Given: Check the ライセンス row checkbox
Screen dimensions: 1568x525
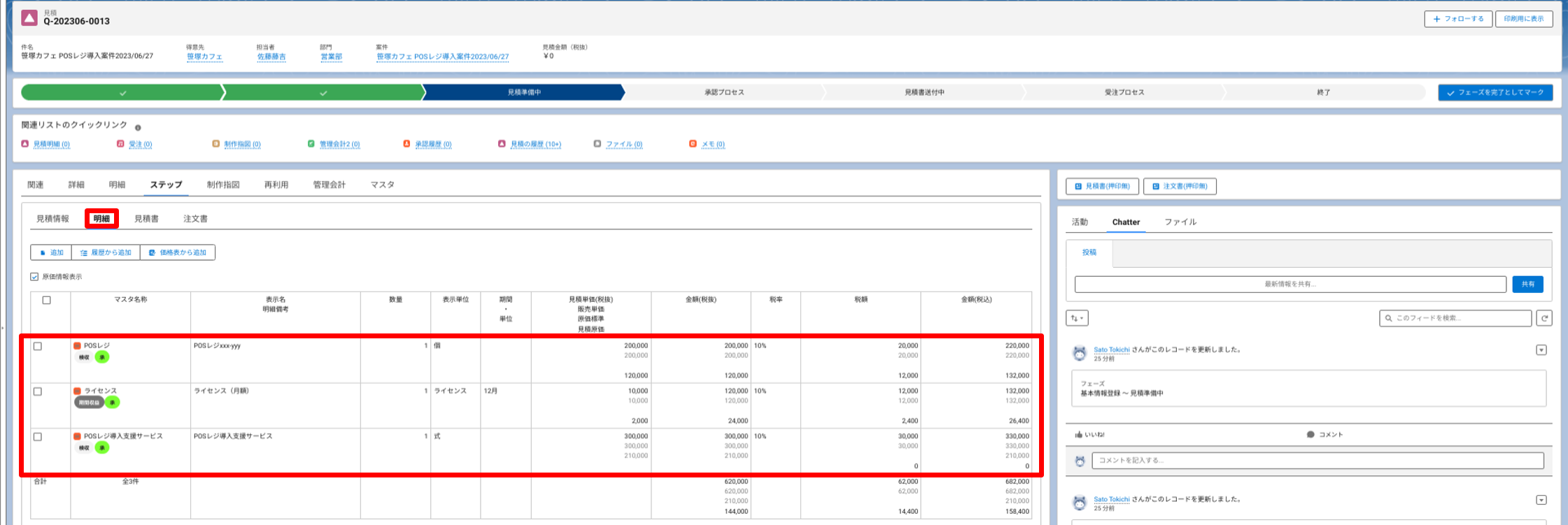Looking at the screenshot, I should [38, 391].
